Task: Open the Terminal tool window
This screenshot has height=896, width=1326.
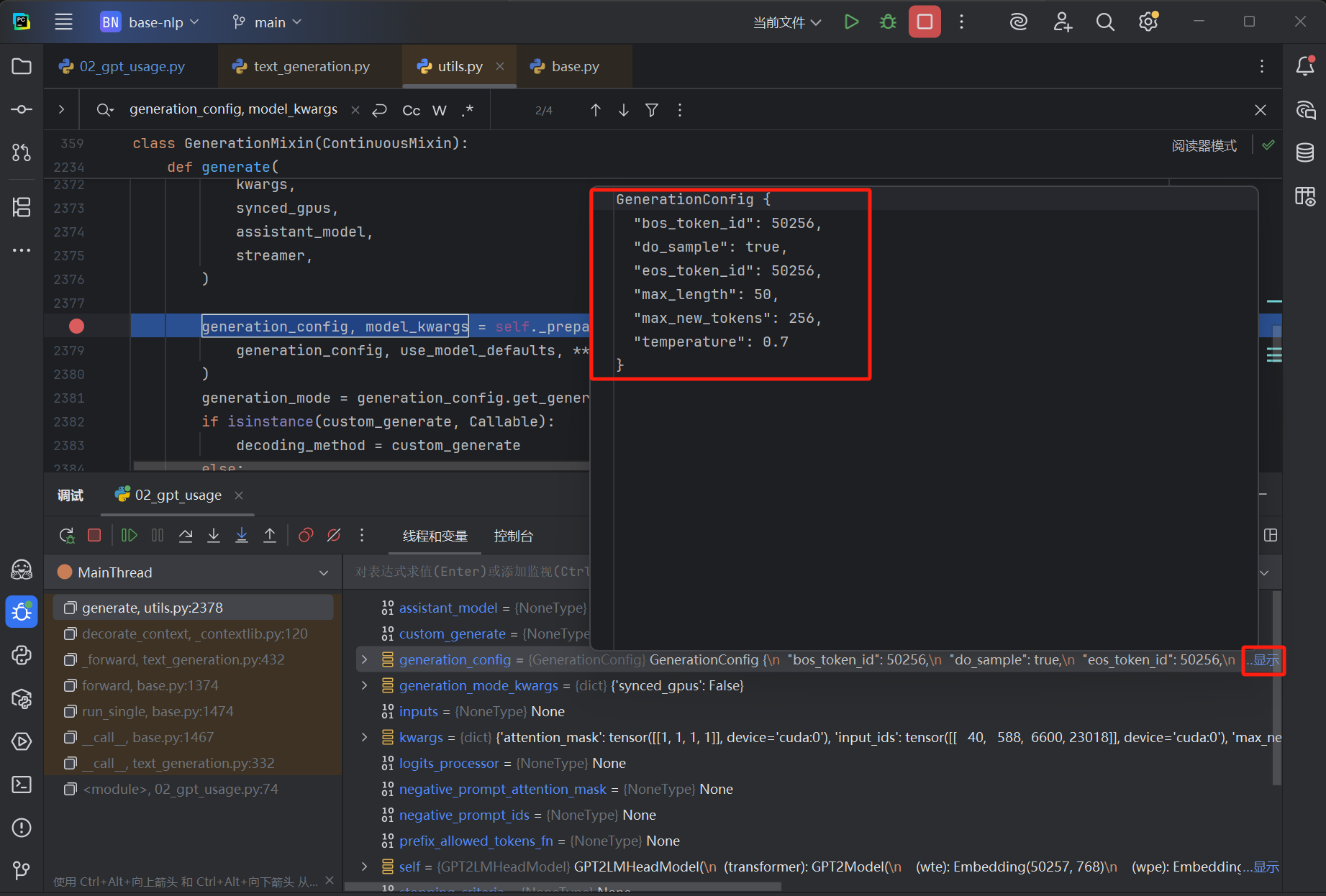Action: coord(22,785)
